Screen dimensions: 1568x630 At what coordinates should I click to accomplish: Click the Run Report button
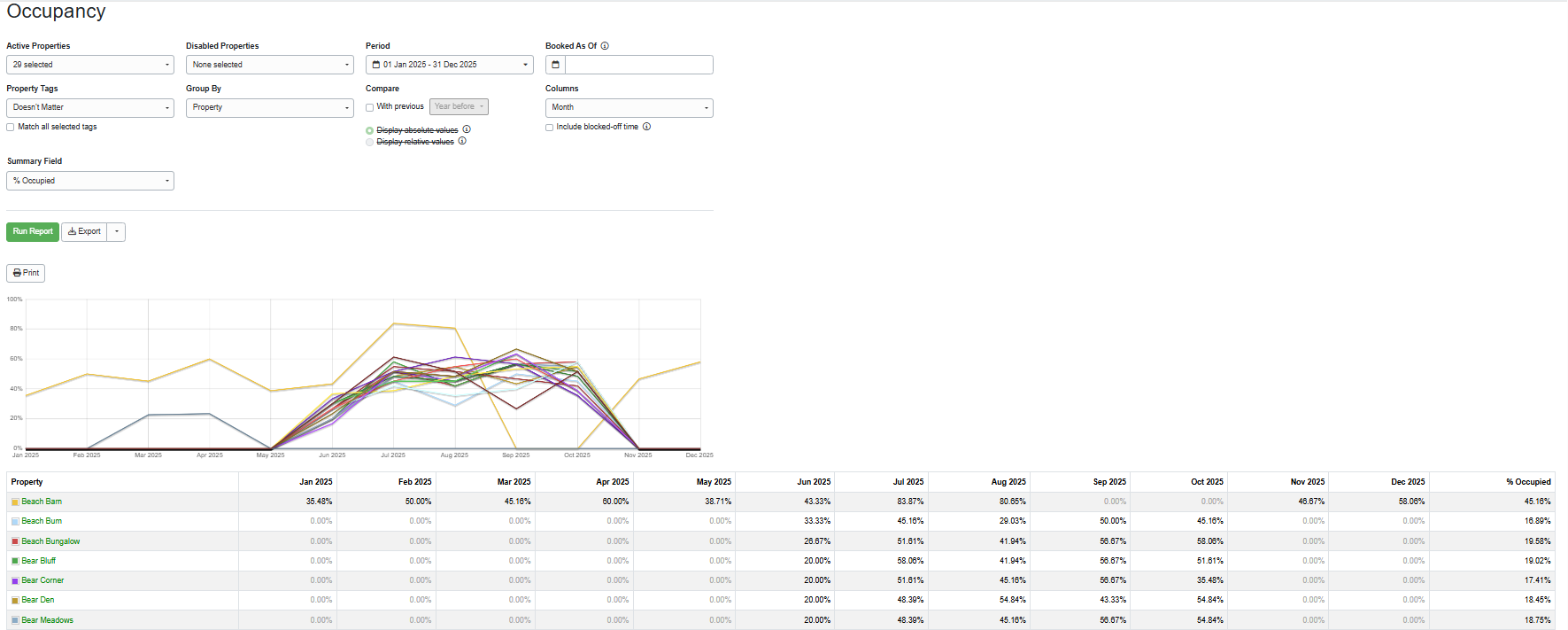[x=33, y=232]
